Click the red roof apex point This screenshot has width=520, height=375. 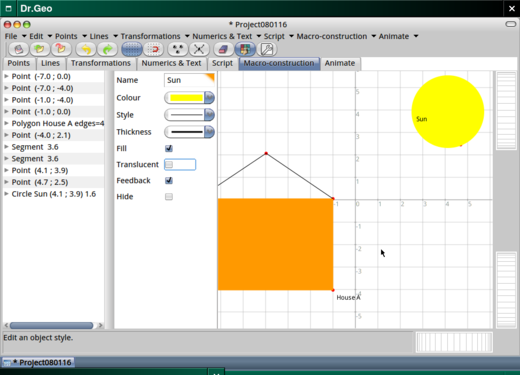(266, 153)
